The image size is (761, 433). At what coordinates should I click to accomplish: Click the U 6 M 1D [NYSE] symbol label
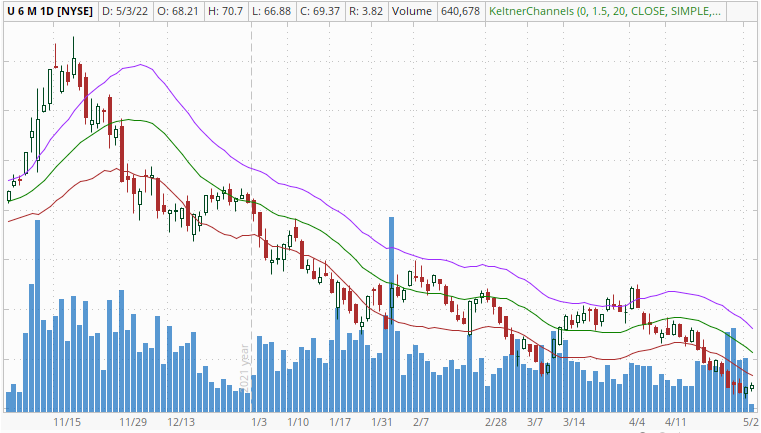(x=50, y=11)
